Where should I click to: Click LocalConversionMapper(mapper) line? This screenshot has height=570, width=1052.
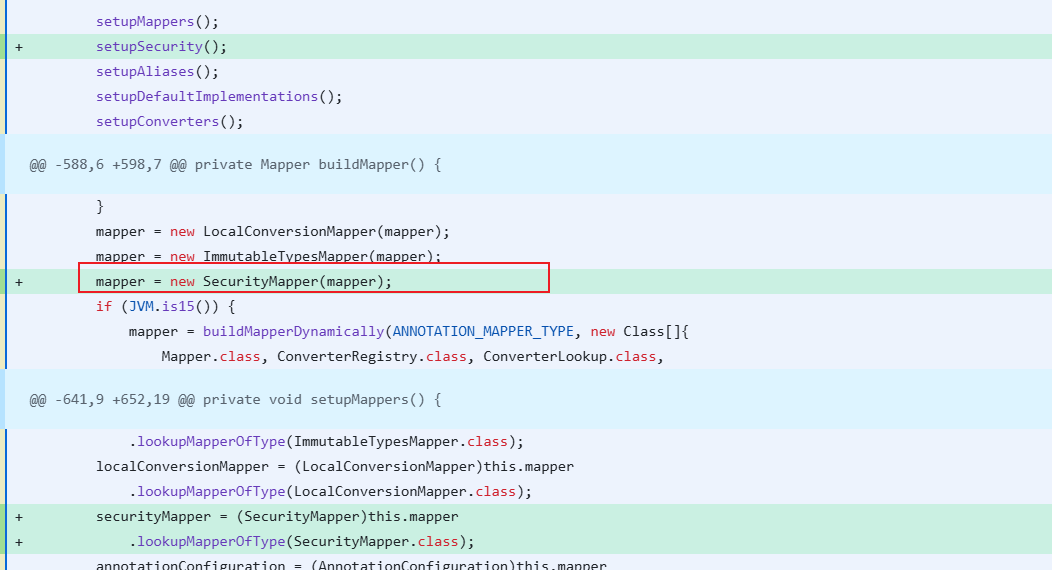click(272, 231)
